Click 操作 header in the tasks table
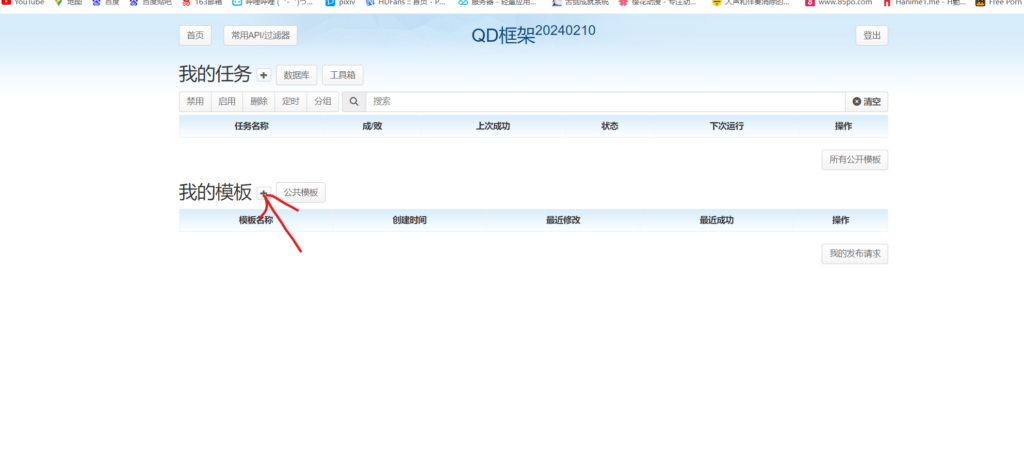This screenshot has height=476, width=1024. click(843, 127)
